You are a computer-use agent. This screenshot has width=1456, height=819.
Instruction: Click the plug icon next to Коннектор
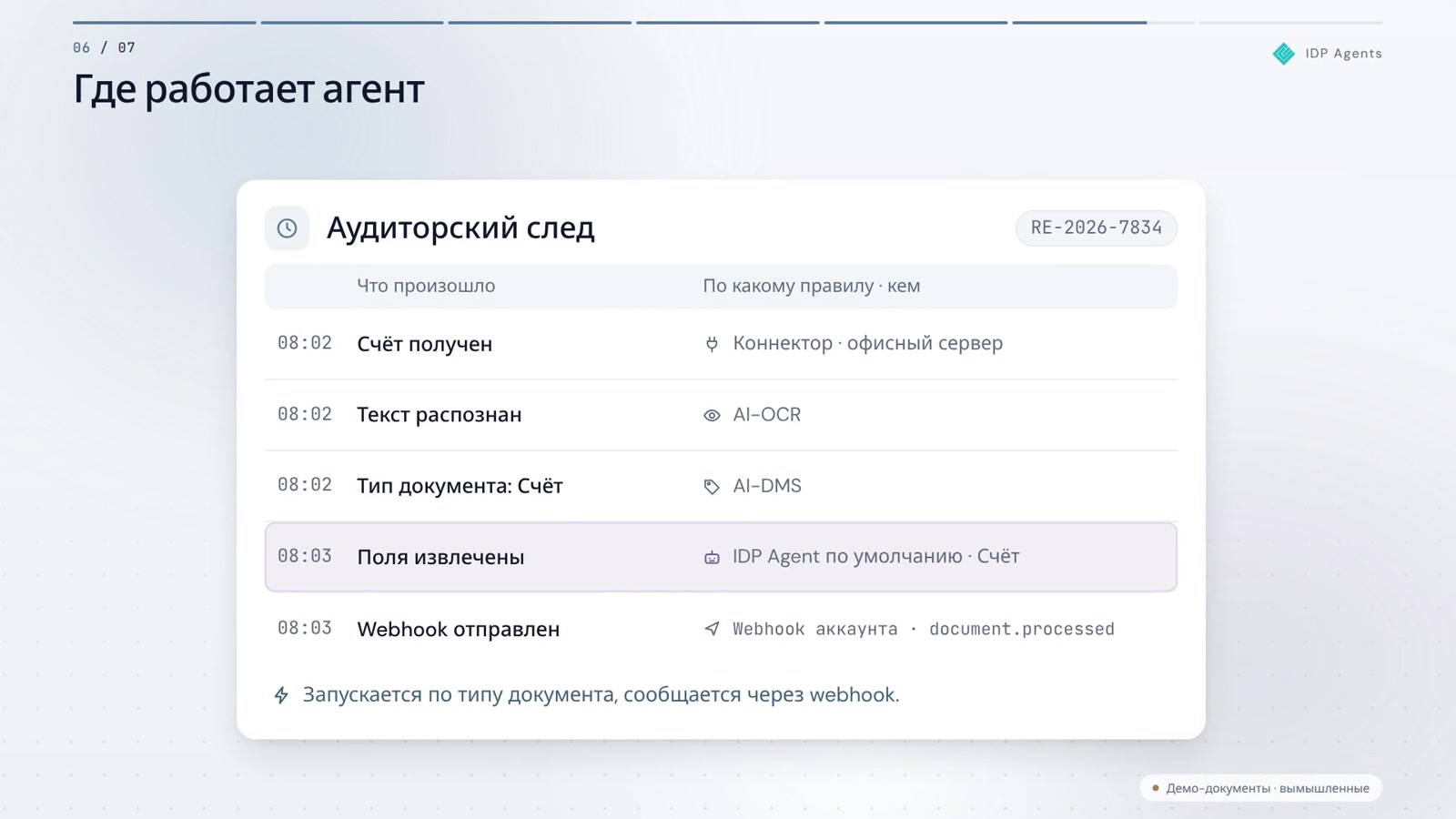point(712,344)
